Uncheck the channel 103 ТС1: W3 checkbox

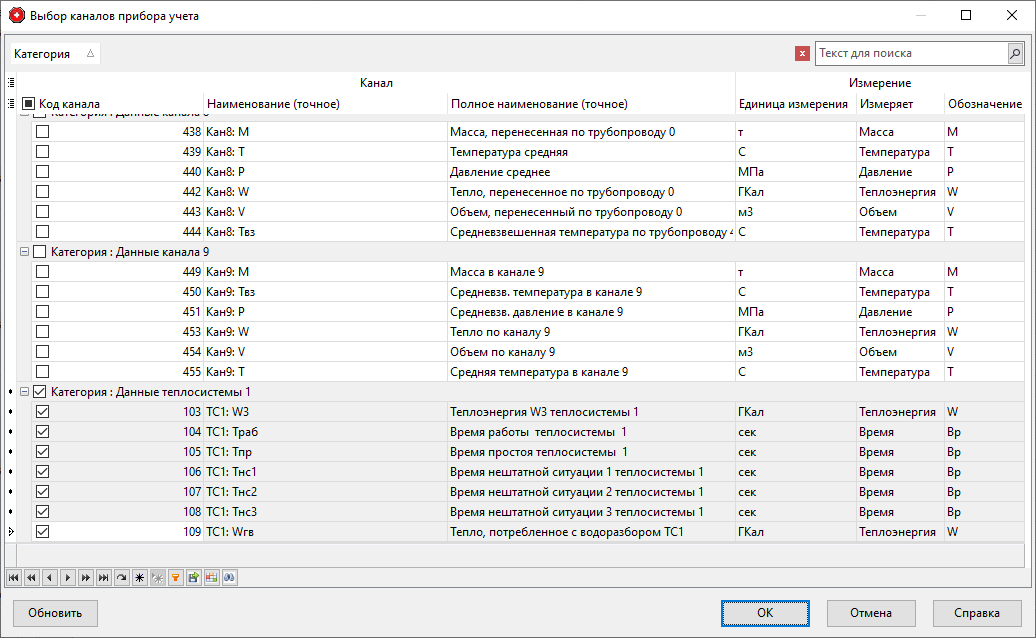pyautogui.click(x=42, y=412)
